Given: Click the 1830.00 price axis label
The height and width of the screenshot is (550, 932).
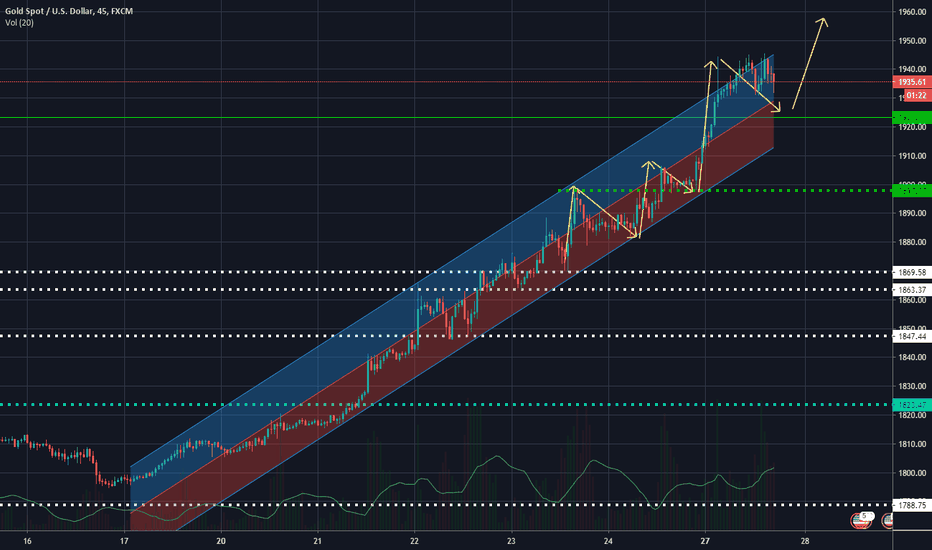Looking at the screenshot, I should (x=912, y=386).
